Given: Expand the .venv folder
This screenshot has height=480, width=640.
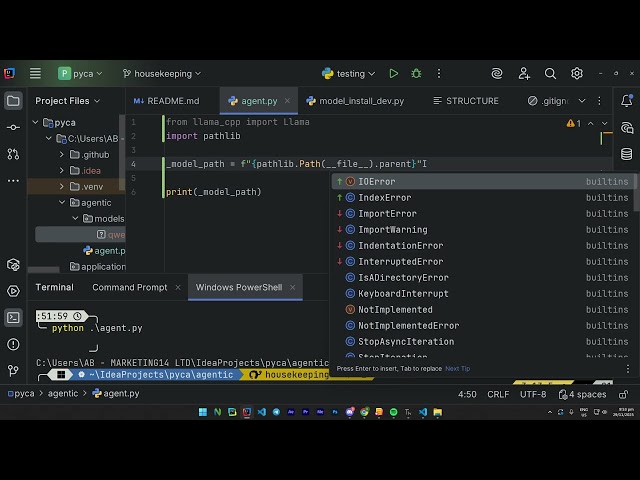Looking at the screenshot, I should 62,187.
